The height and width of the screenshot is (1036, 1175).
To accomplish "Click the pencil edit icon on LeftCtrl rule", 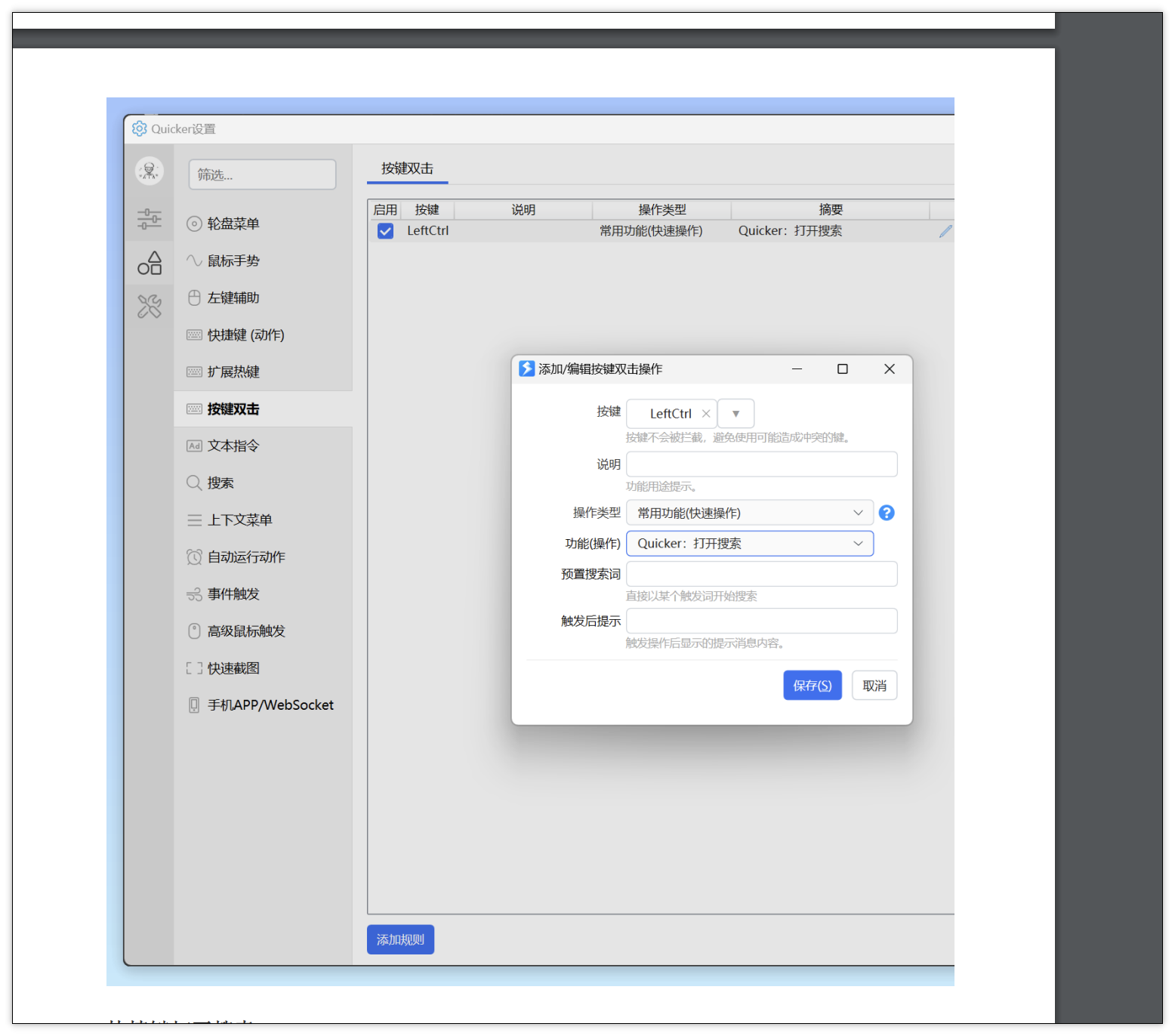I will pyautogui.click(x=945, y=231).
